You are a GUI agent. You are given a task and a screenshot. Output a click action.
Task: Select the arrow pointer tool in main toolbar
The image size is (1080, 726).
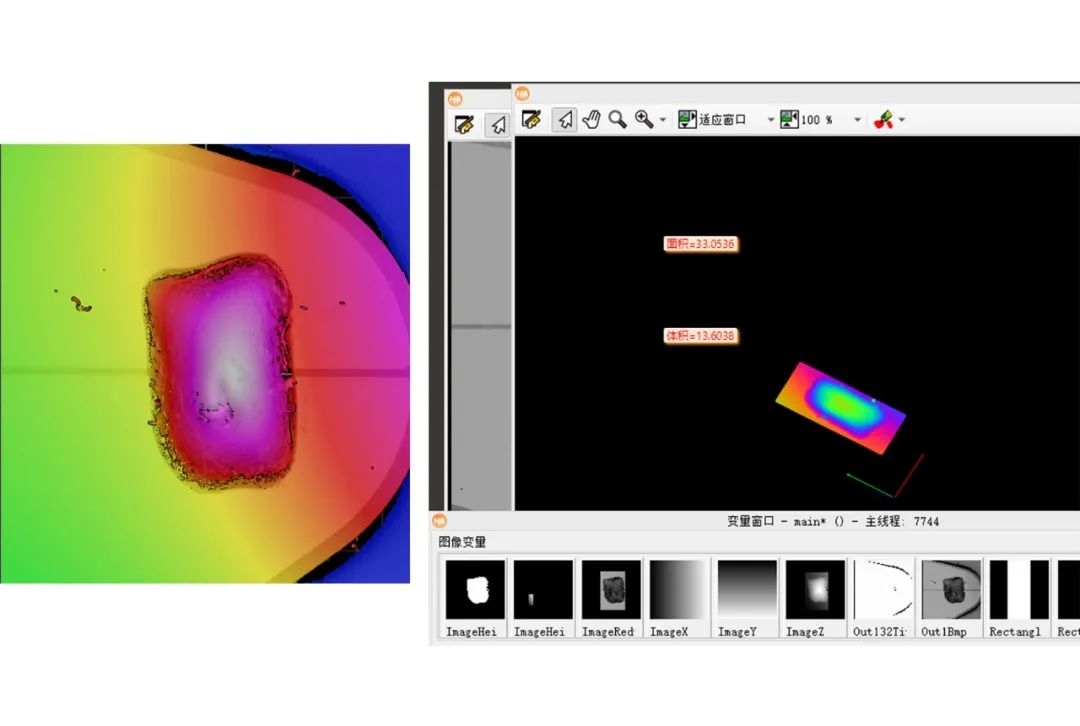(565, 120)
